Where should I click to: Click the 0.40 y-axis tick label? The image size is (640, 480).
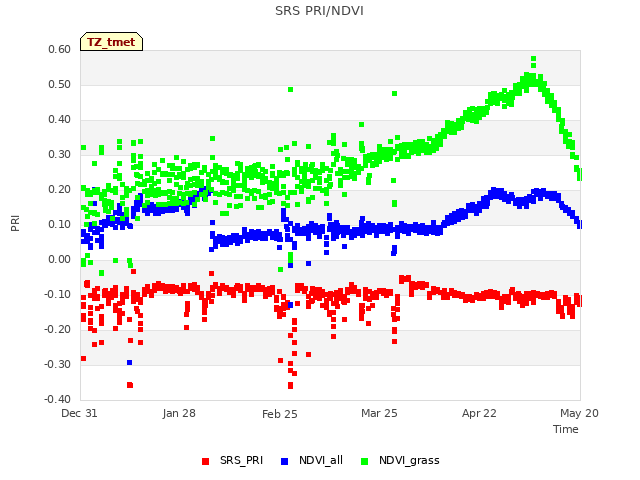pos(60,120)
